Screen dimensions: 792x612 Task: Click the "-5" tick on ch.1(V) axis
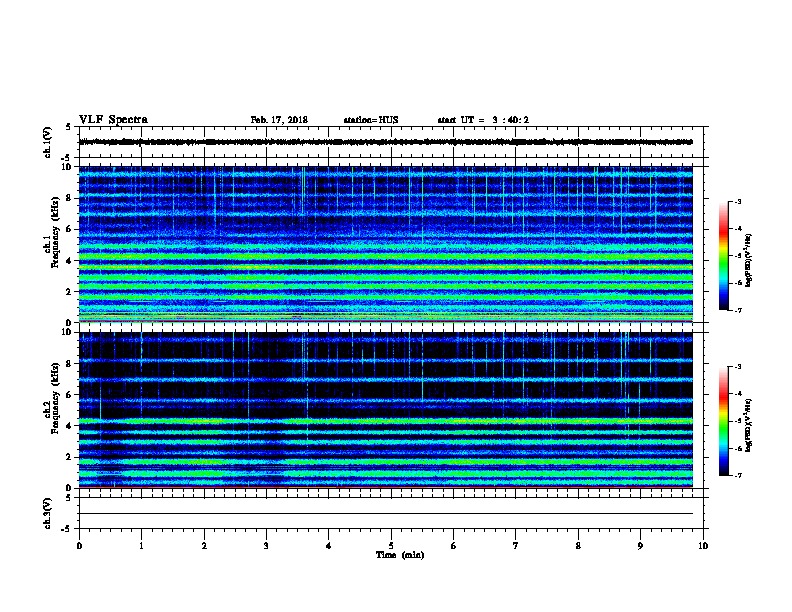pyautogui.click(x=67, y=158)
